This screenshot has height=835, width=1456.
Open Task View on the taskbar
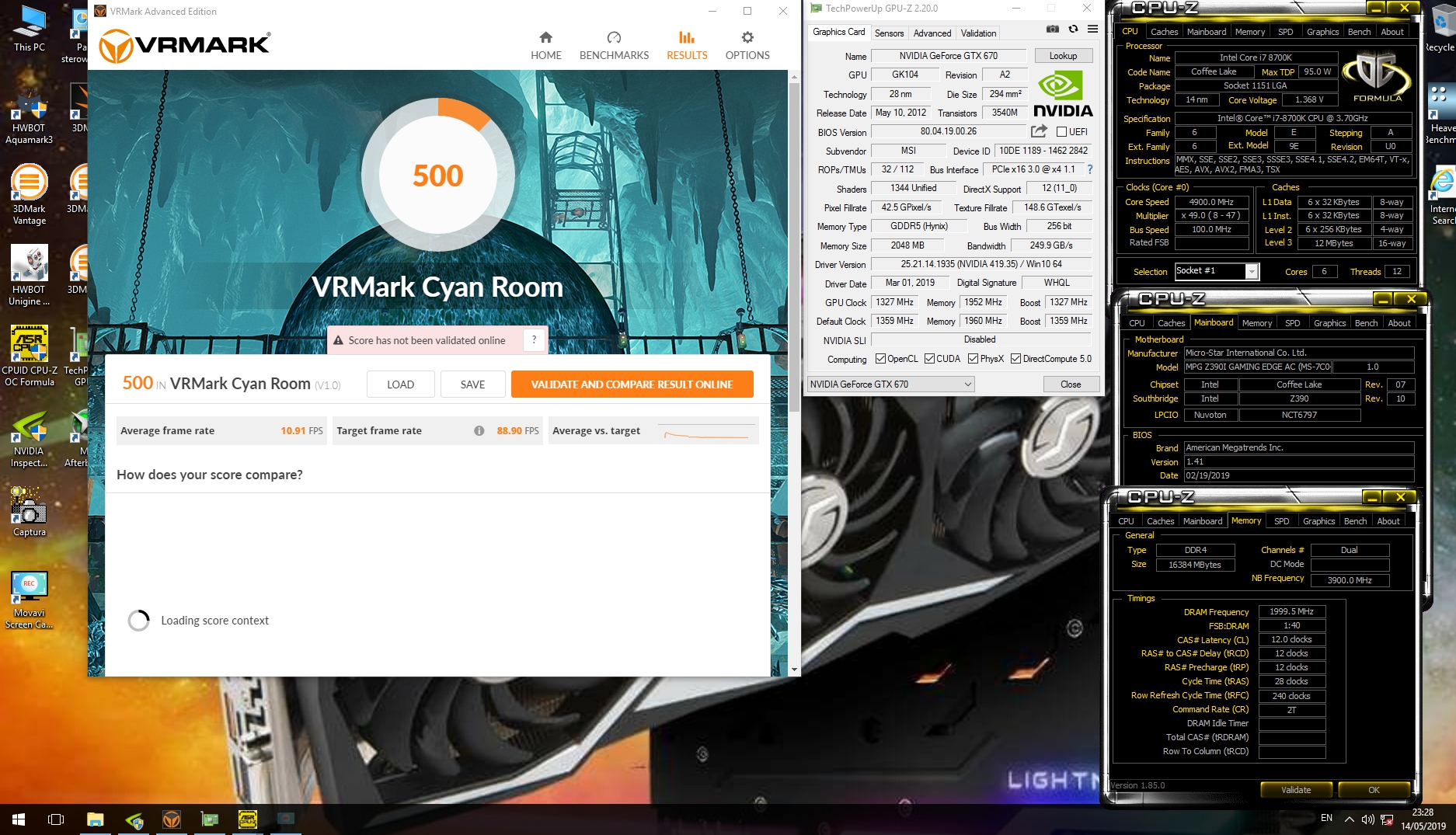[x=56, y=819]
